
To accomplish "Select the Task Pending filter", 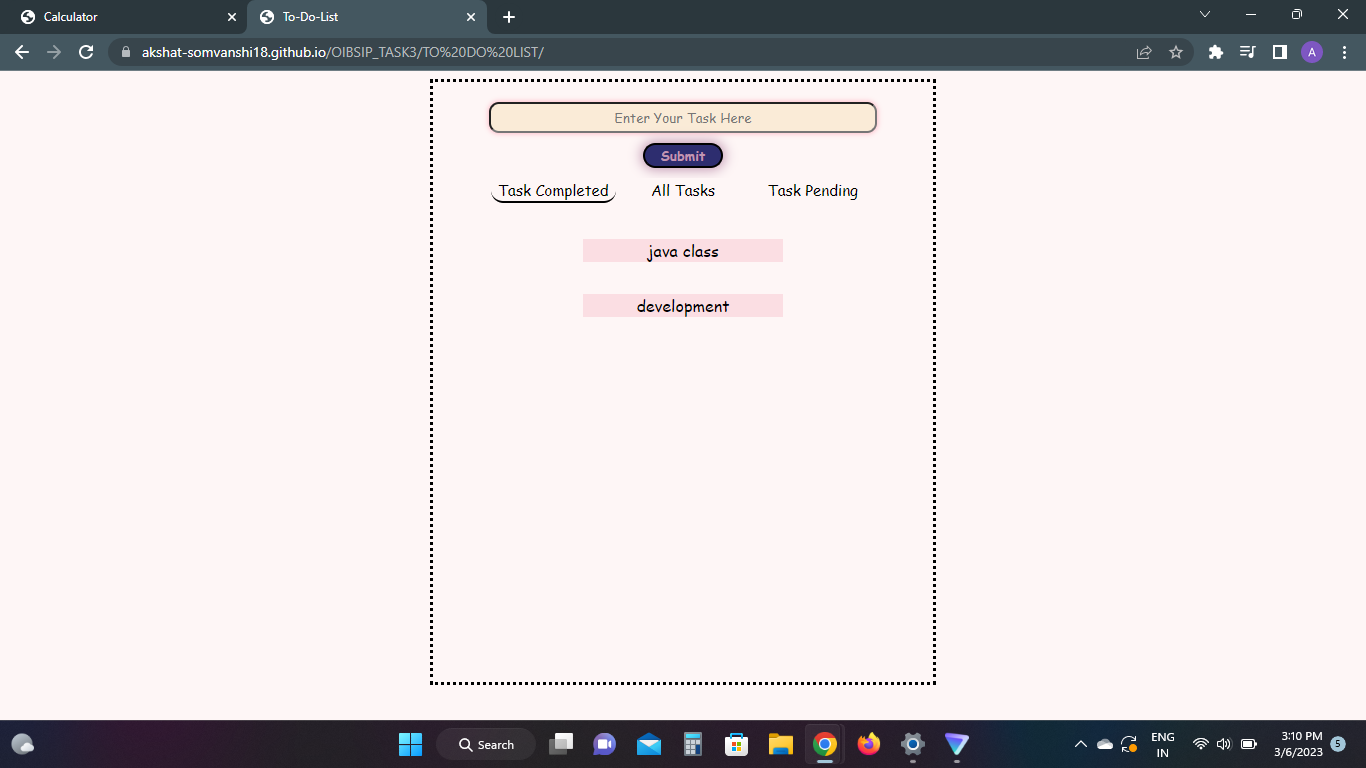I will tap(813, 190).
